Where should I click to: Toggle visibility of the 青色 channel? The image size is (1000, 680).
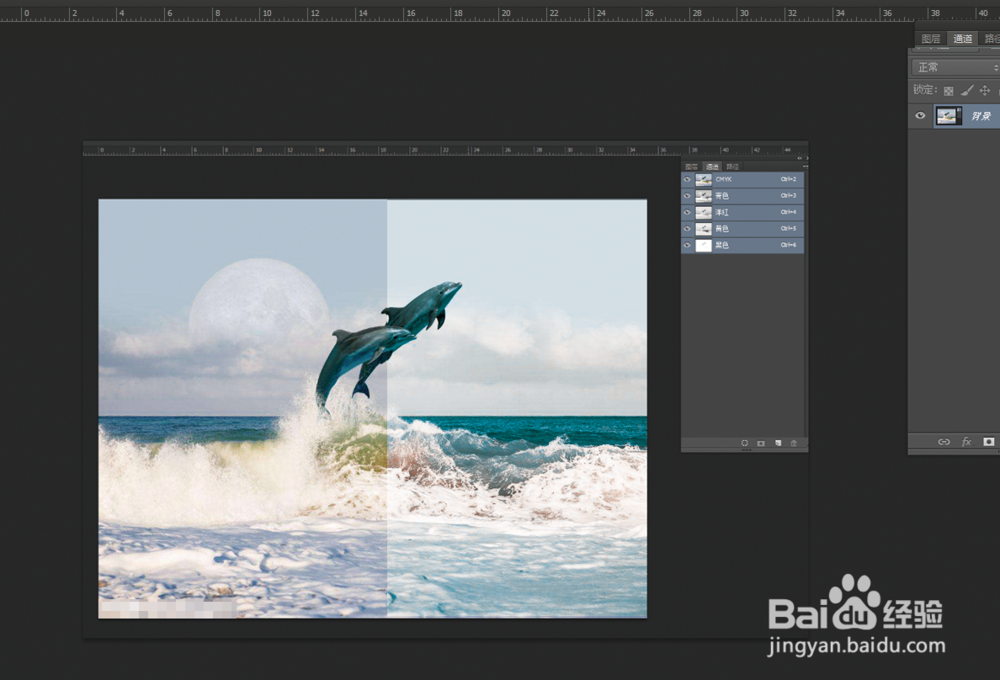click(x=687, y=196)
